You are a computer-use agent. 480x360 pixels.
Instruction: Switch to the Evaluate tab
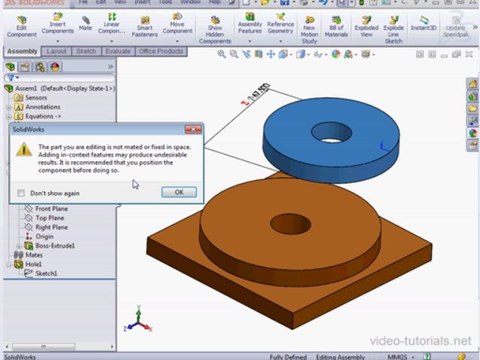pos(118,51)
